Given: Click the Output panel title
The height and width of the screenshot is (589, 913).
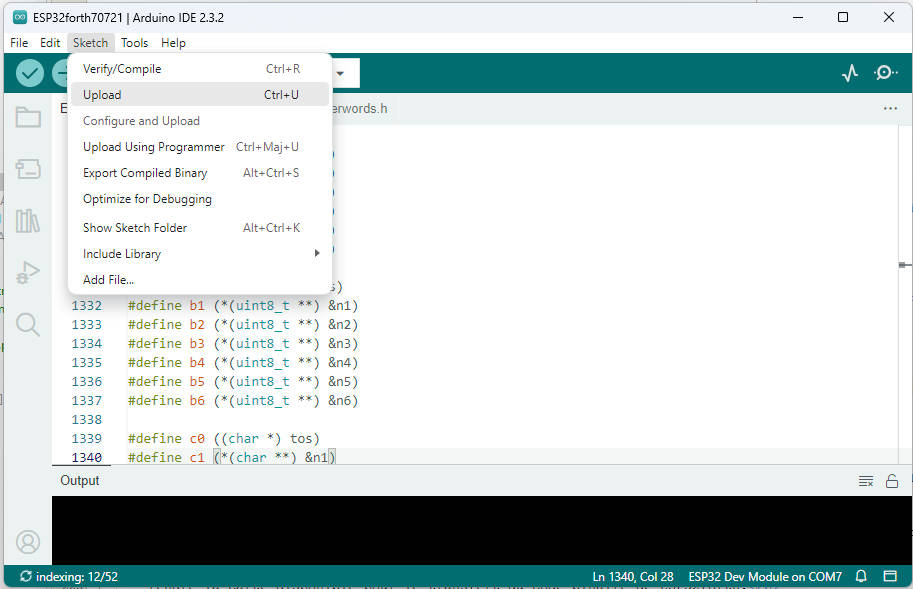Looking at the screenshot, I should coord(80,481).
